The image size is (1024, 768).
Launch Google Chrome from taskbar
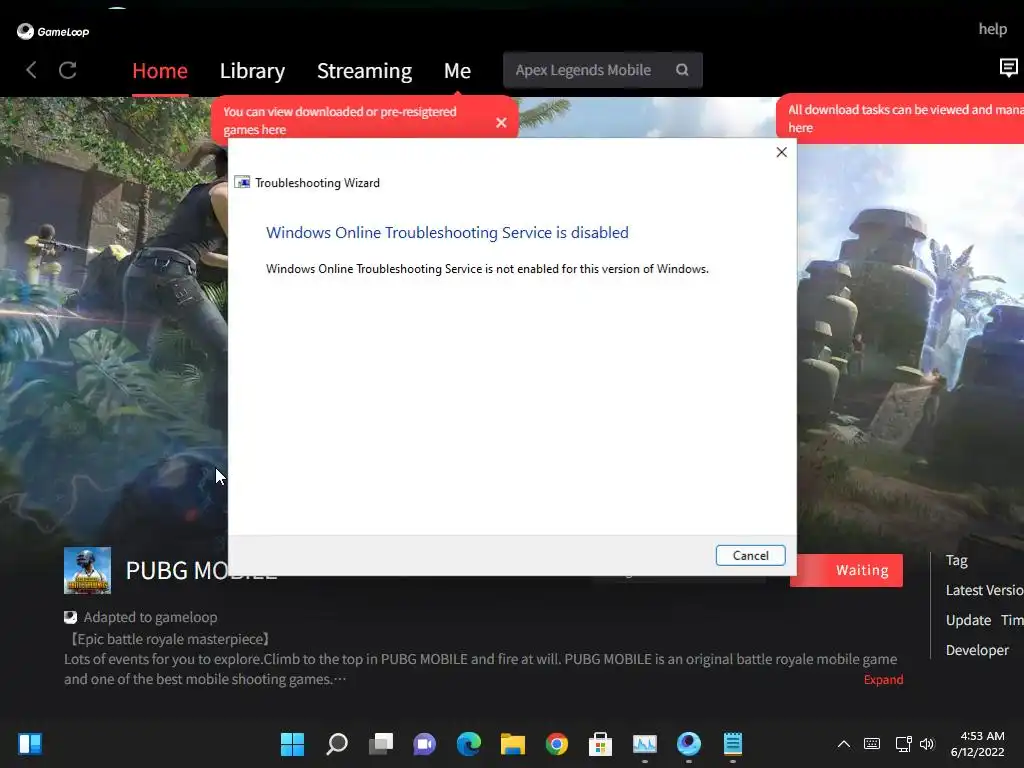(556, 743)
